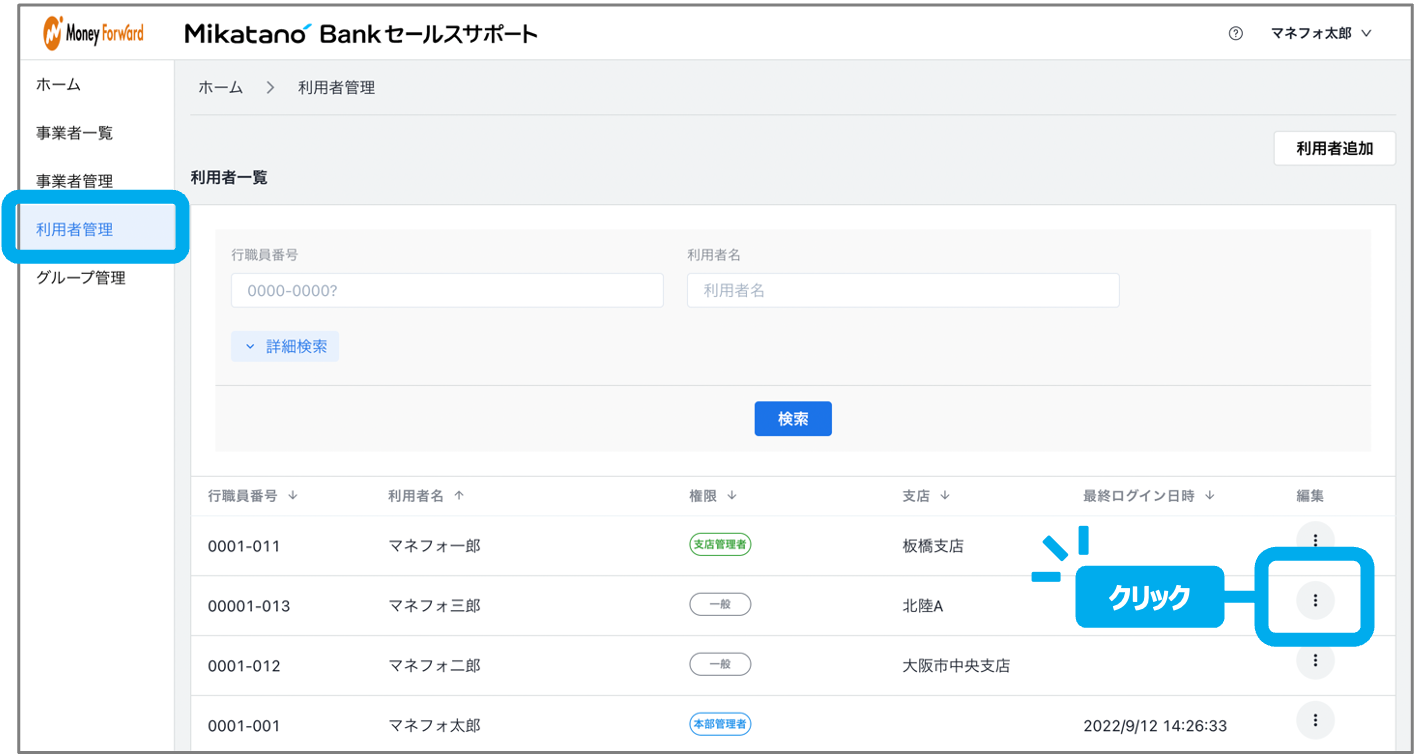Go to ホーム in the sidebar
The image size is (1416, 756).
(58, 85)
